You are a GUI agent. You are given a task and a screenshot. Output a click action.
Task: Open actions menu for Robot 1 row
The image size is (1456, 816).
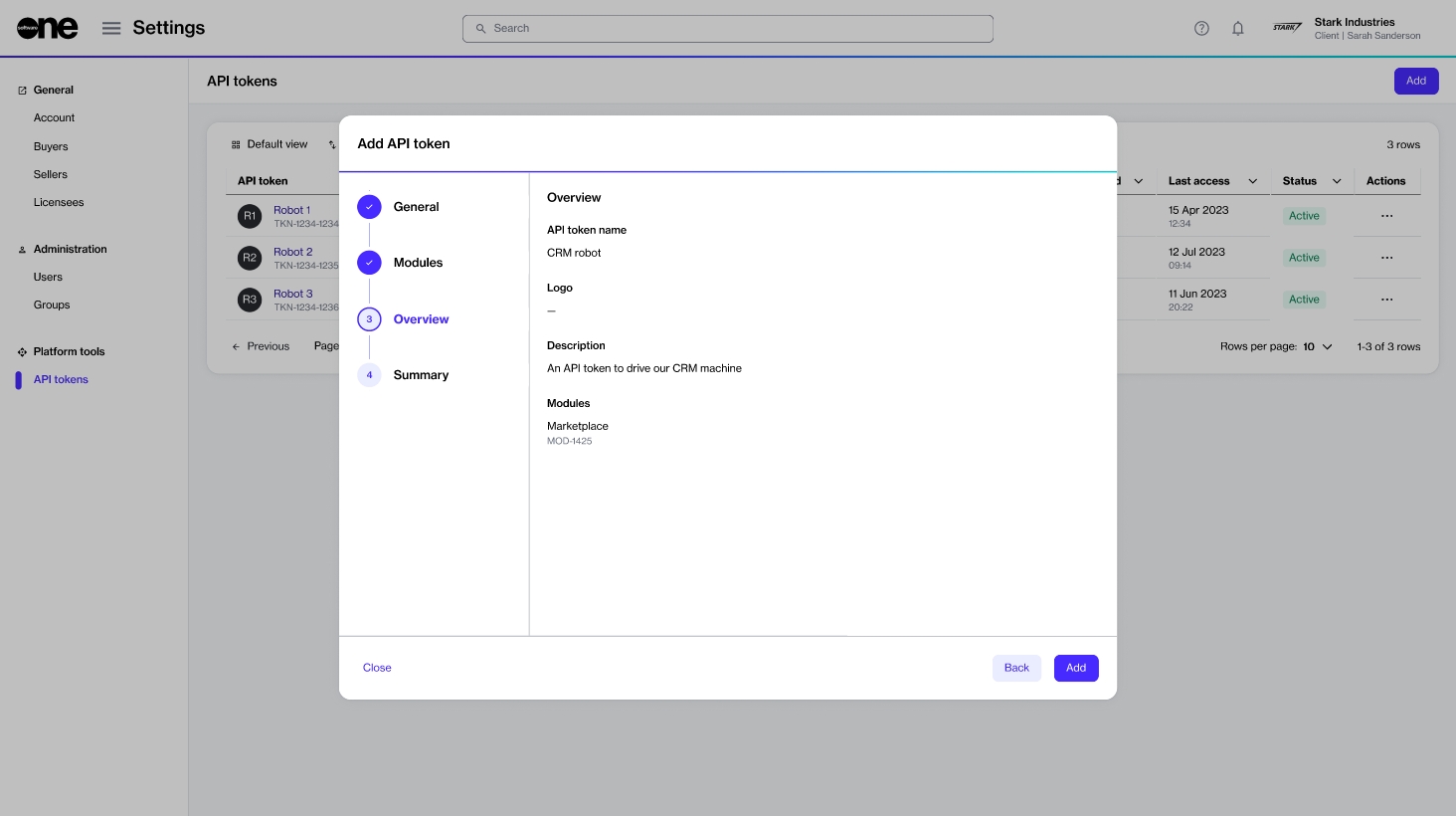[x=1386, y=216]
